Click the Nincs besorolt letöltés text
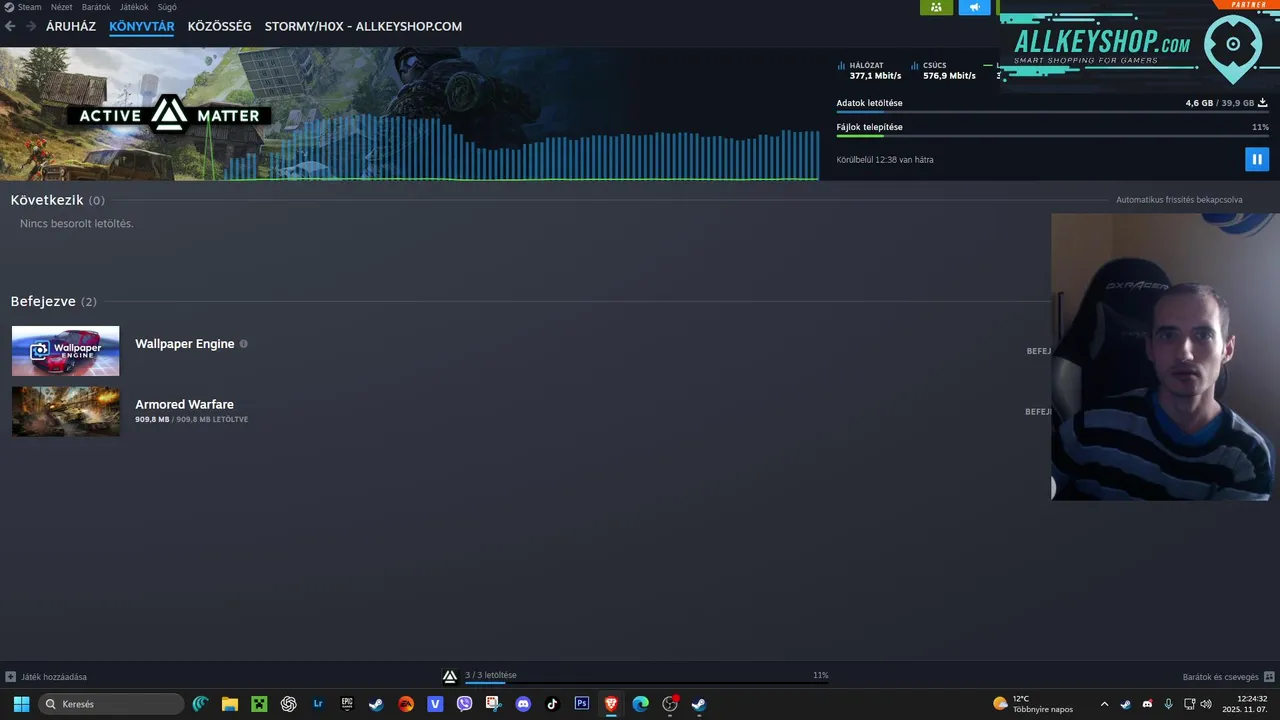This screenshot has height=720, width=1280. click(x=77, y=224)
